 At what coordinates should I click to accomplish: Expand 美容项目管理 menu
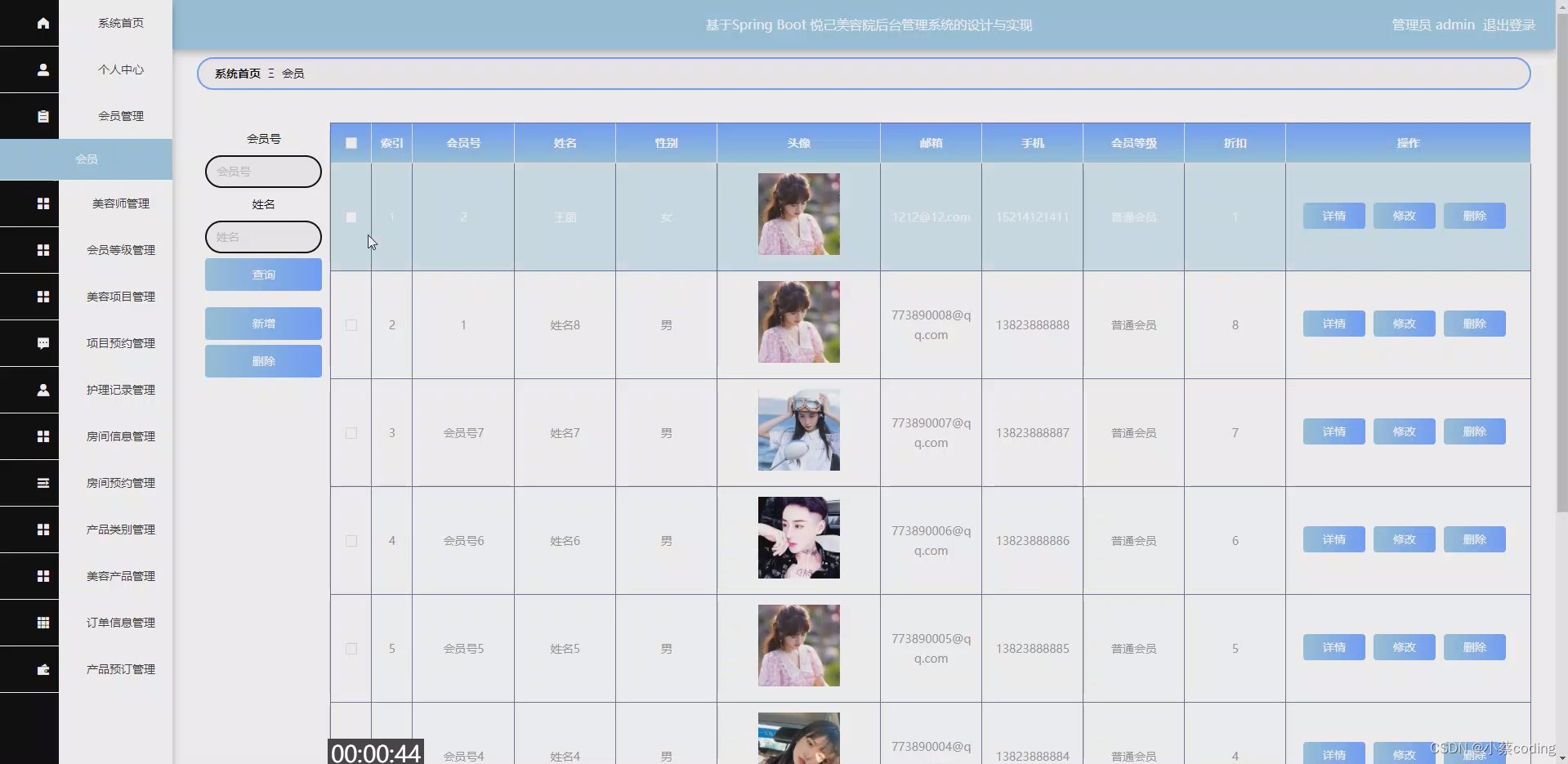(x=121, y=297)
